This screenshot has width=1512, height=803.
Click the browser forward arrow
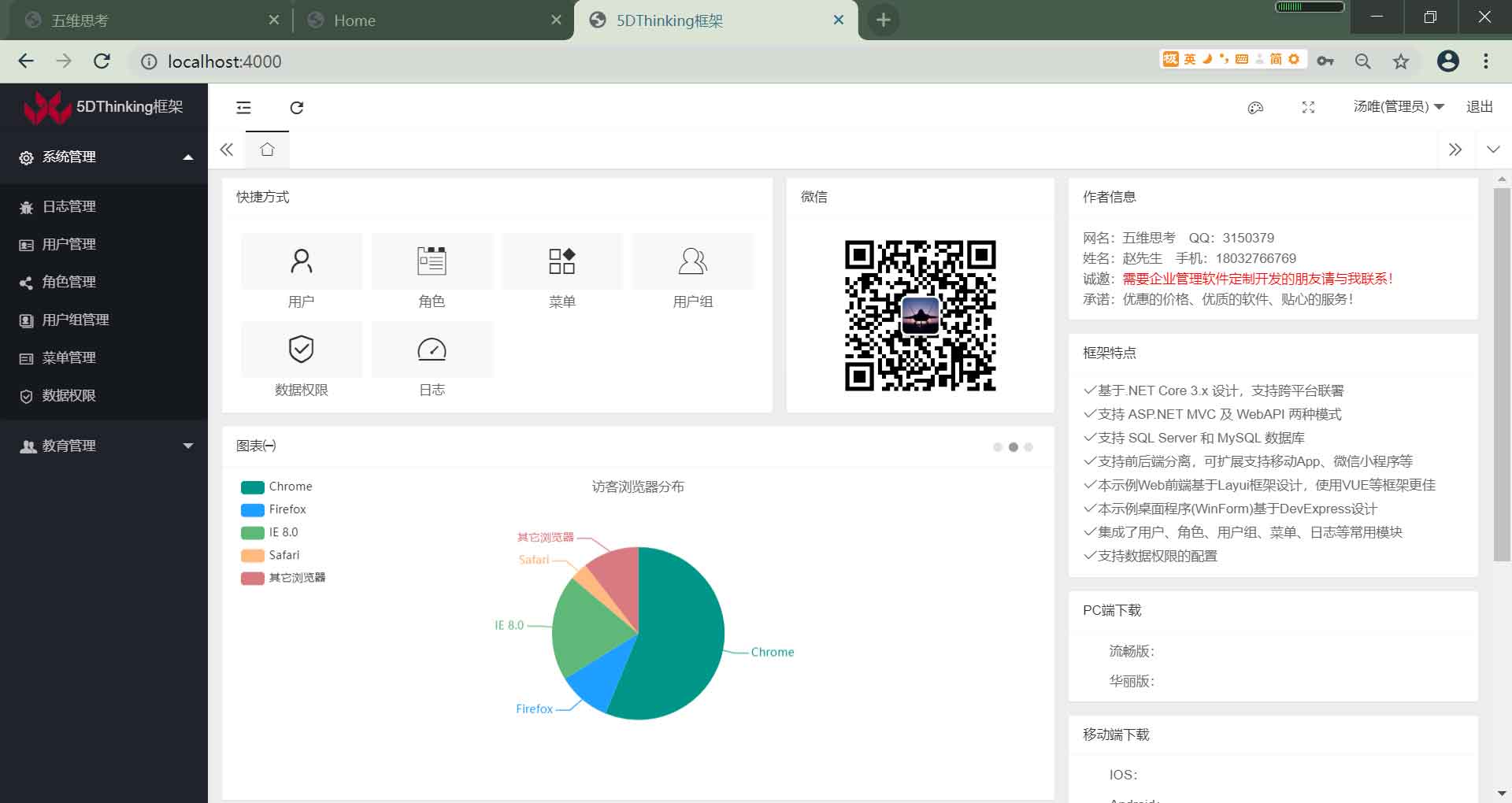click(x=64, y=61)
